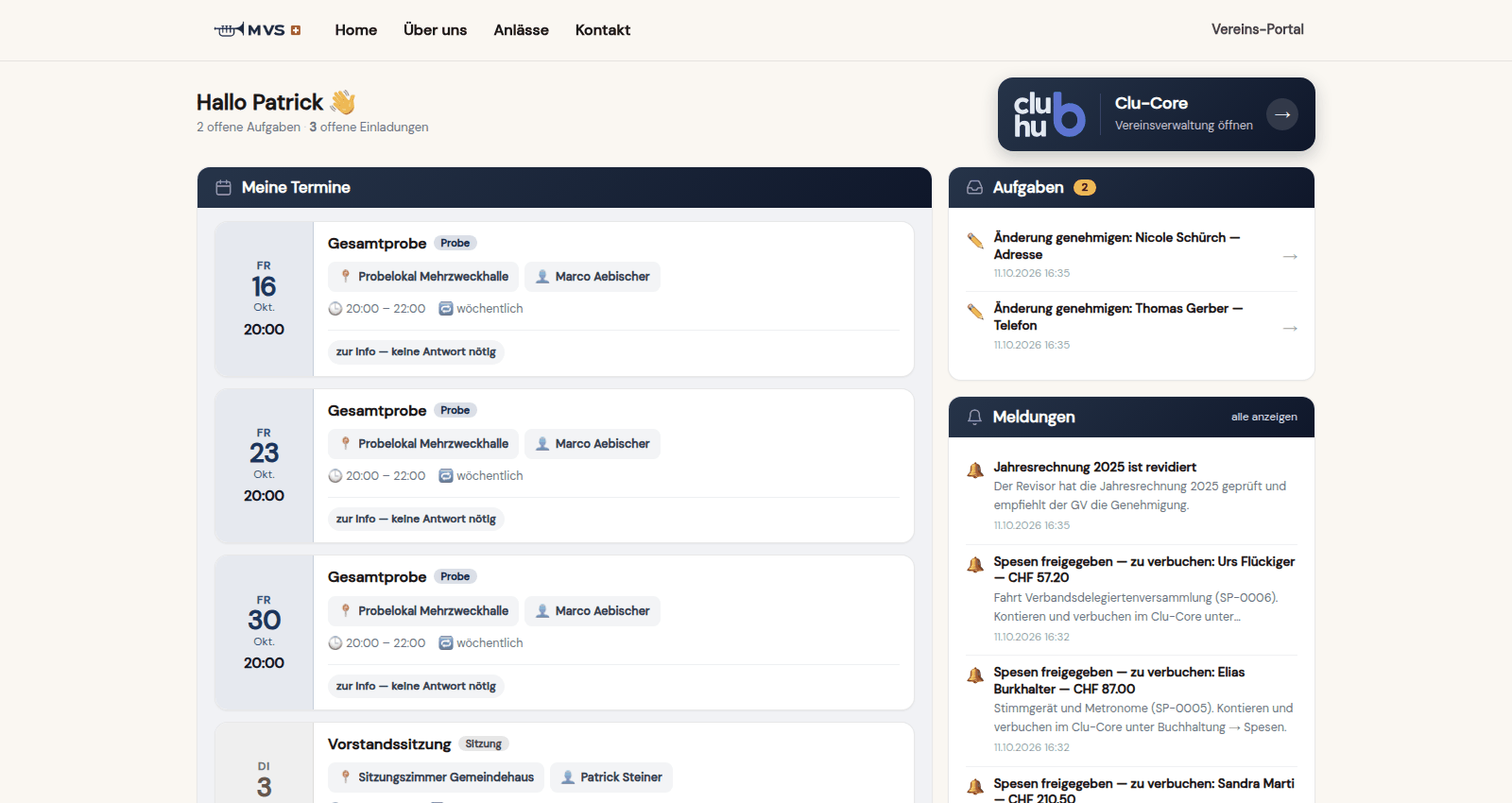This screenshot has height=803, width=1512.
Task: Click Sitzungszimmer Gemeindehaus location chip
Action: (437, 777)
